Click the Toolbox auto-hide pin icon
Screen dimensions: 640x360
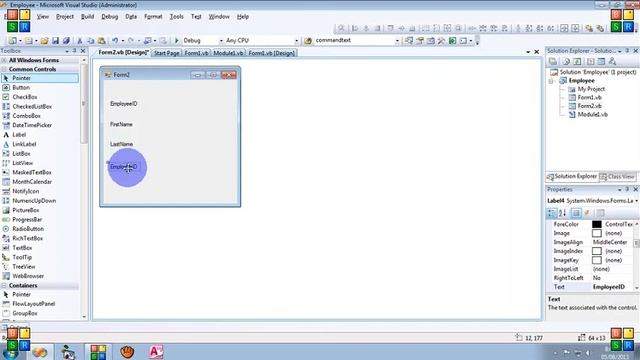75,51
